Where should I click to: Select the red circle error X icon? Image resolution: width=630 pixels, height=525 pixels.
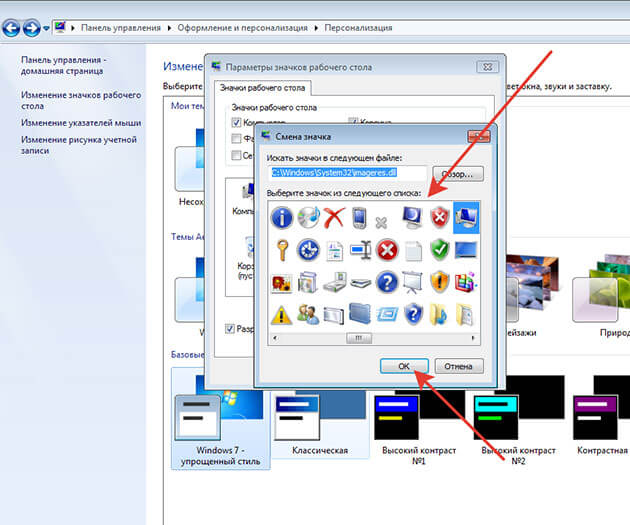387,250
